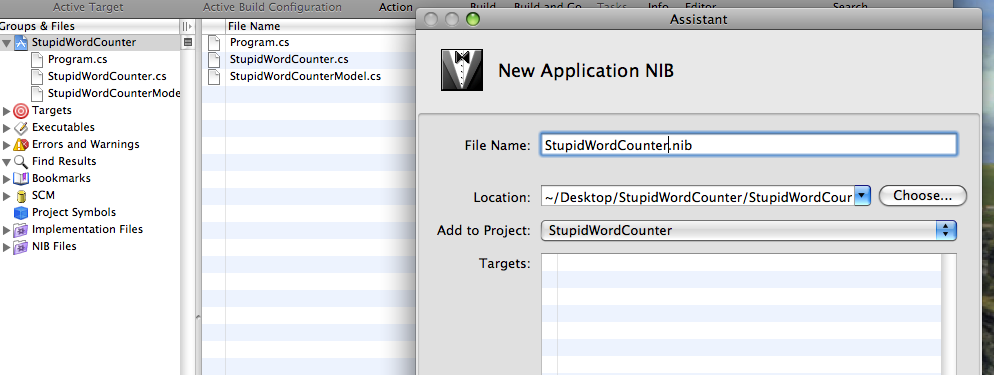Open the Location path dropdown arrow

click(863, 196)
